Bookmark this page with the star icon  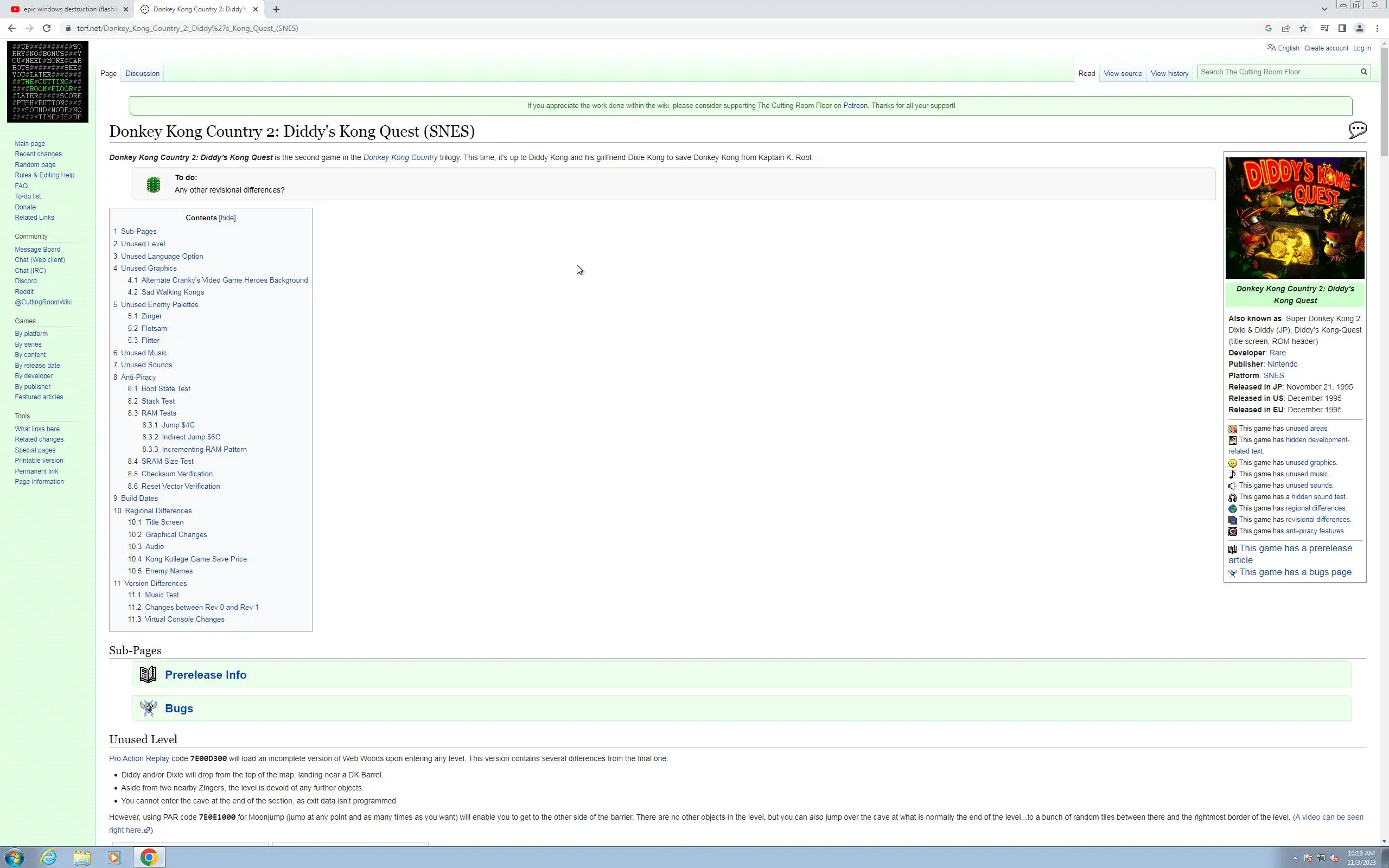pos(1303,28)
